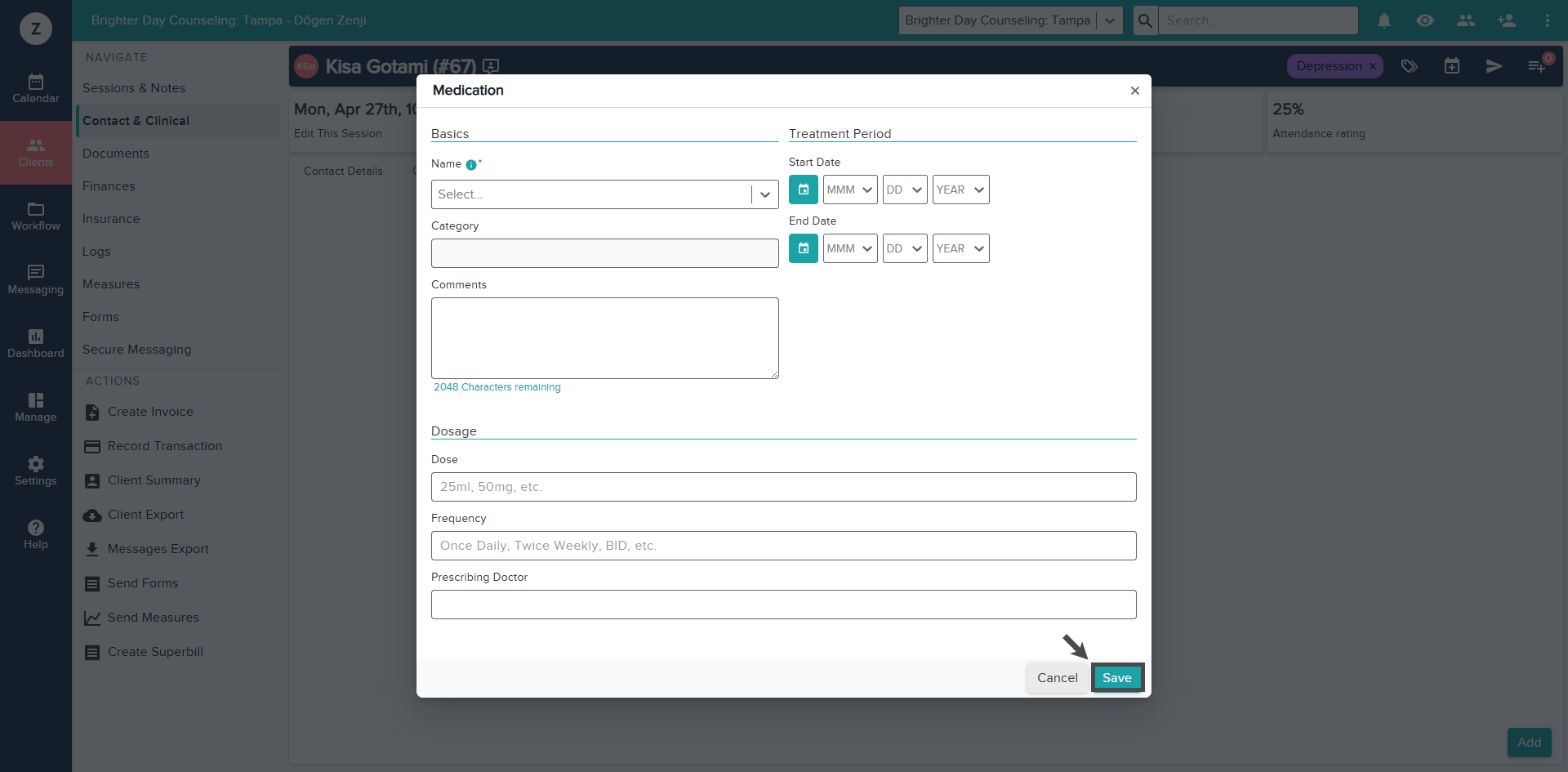1568x772 pixels.
Task: Click the eye icon in top bar
Action: pyautogui.click(x=1425, y=20)
